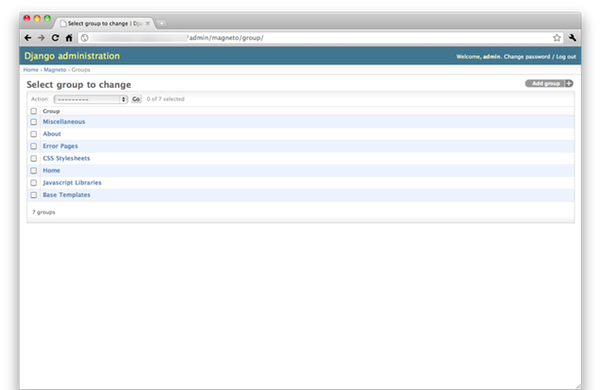Open the Javascript Libraries group
The width and height of the screenshot is (600, 390).
(x=72, y=183)
